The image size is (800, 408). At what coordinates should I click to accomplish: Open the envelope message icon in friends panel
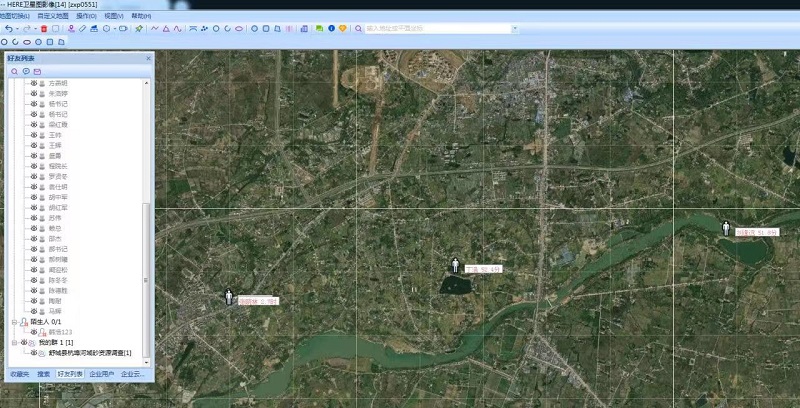coord(38,72)
